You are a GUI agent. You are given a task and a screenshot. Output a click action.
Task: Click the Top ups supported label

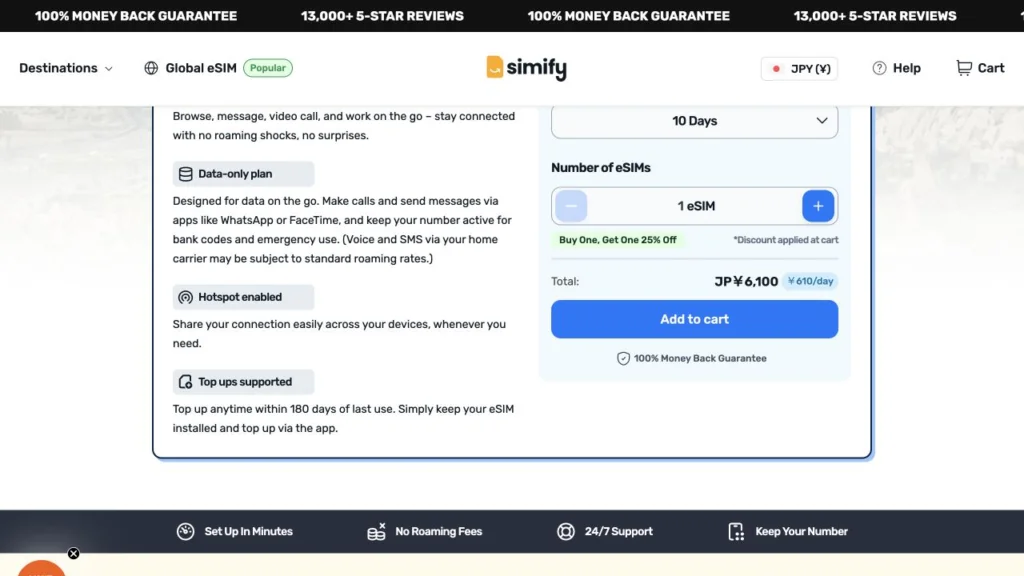(x=245, y=382)
